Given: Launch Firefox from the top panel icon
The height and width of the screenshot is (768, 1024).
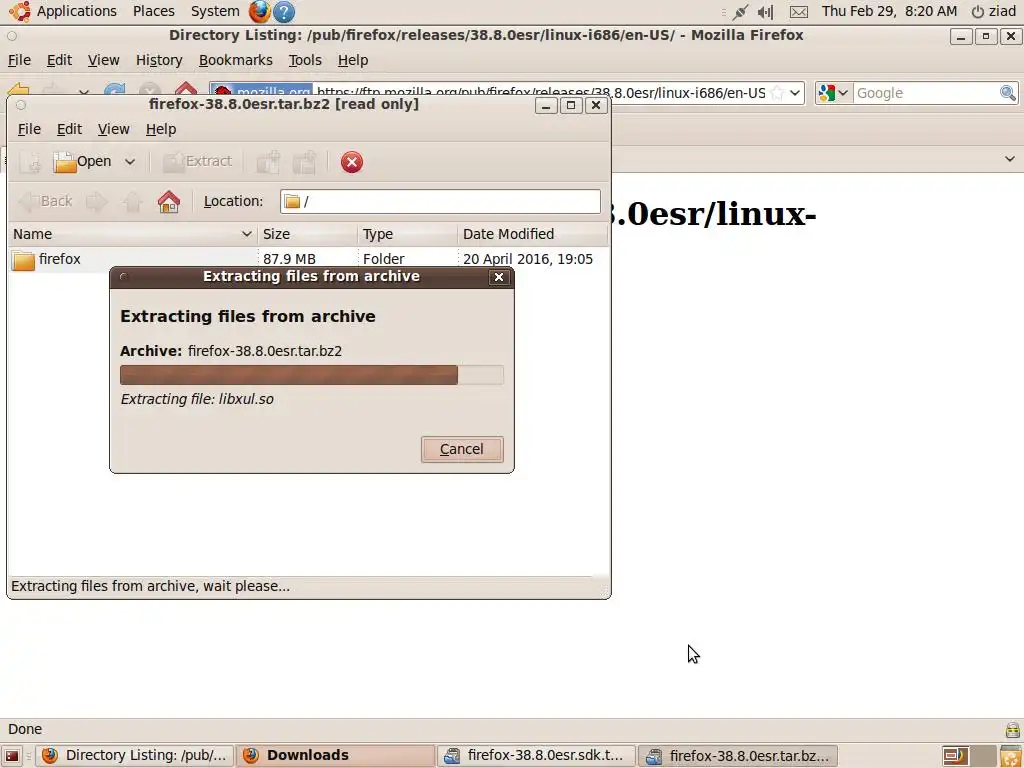Looking at the screenshot, I should pyautogui.click(x=259, y=11).
